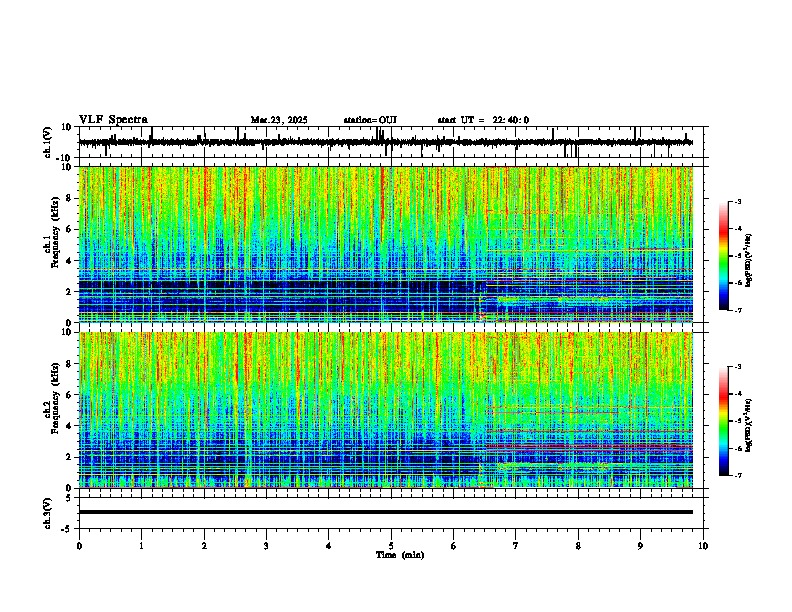Click the "2" kHz tick on ch.2 spectrogram
Image resolution: width=792 pixels, height=612 pixels.
pyautogui.click(x=69, y=457)
